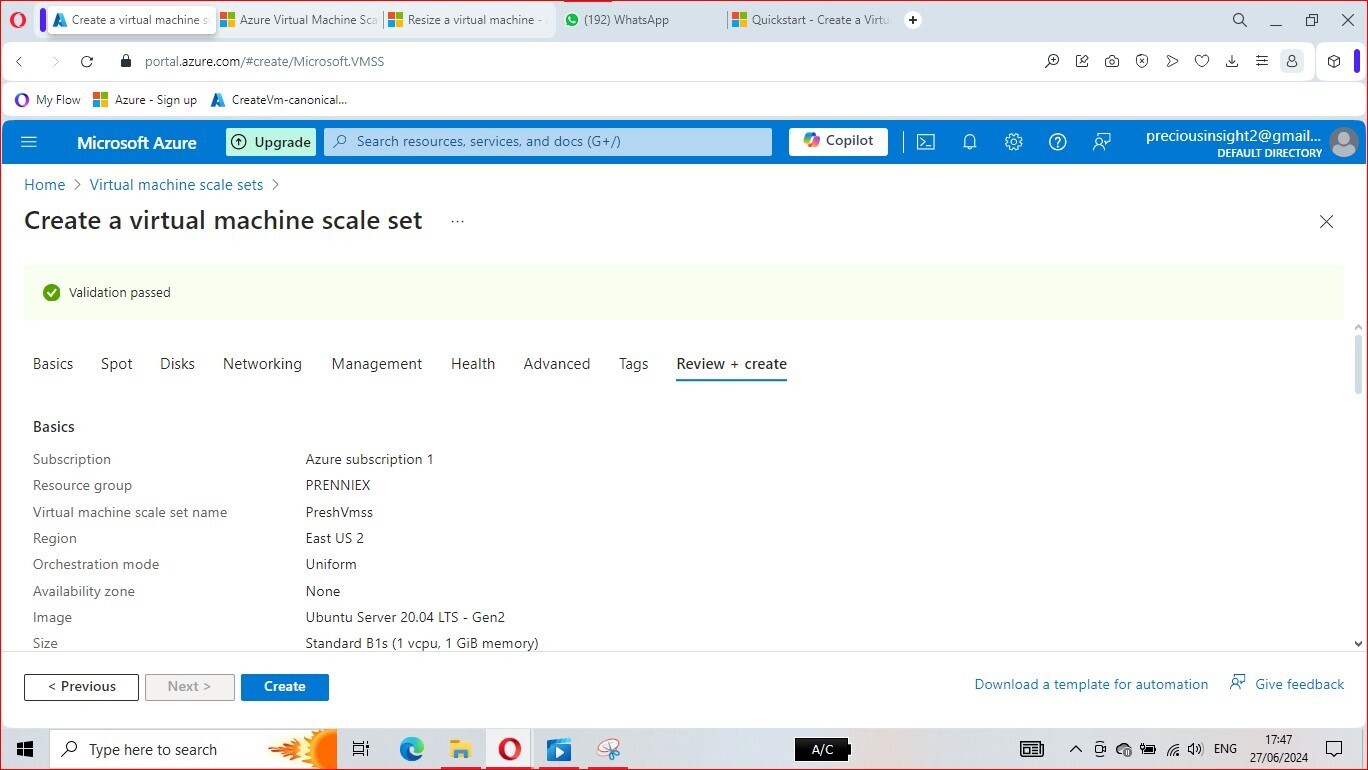Close the Create a virtual machine scale set blade
Viewport: 1368px width, 770px height.
pyautogui.click(x=1326, y=221)
